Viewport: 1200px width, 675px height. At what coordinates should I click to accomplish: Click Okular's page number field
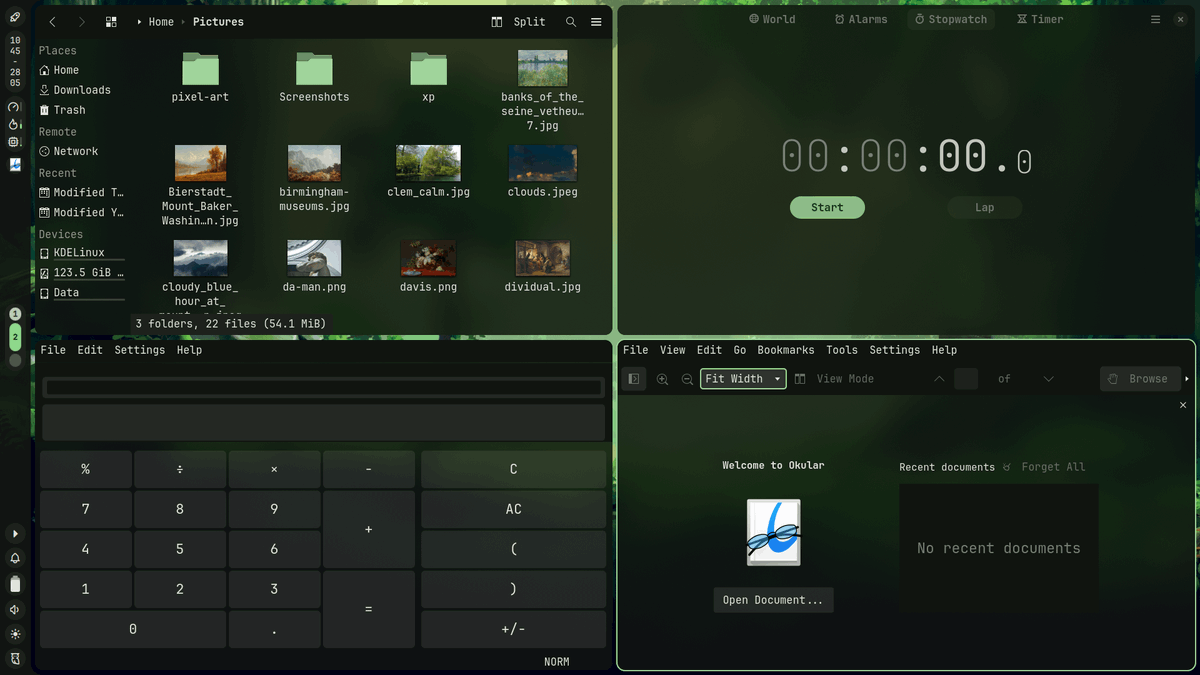click(x=966, y=379)
